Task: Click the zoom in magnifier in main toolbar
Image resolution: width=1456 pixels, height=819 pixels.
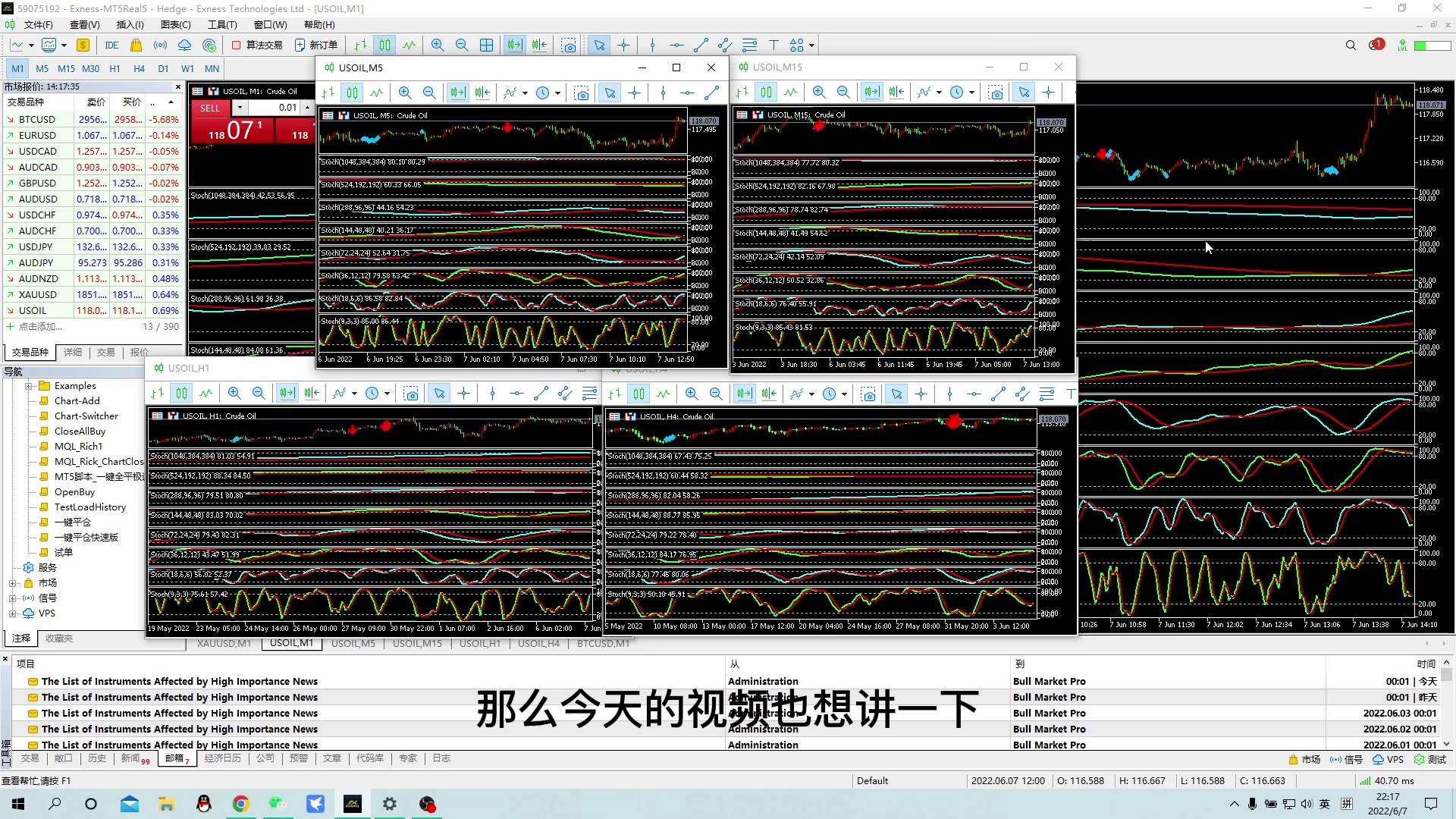Action: tap(438, 45)
